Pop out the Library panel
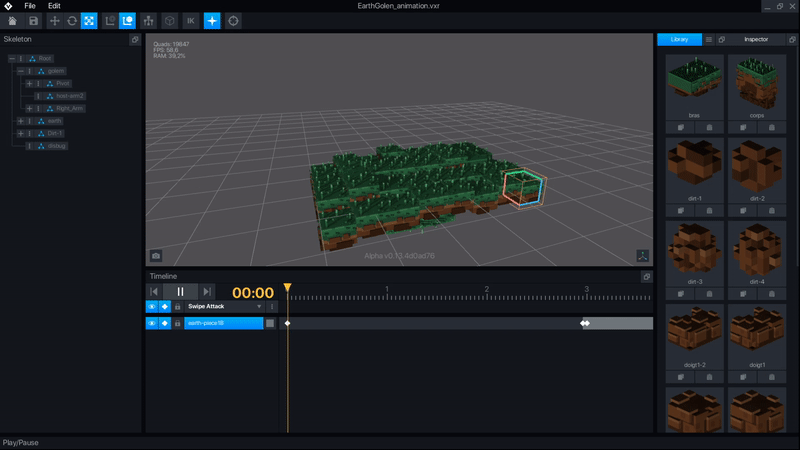This screenshot has width=800, height=450. click(721, 39)
